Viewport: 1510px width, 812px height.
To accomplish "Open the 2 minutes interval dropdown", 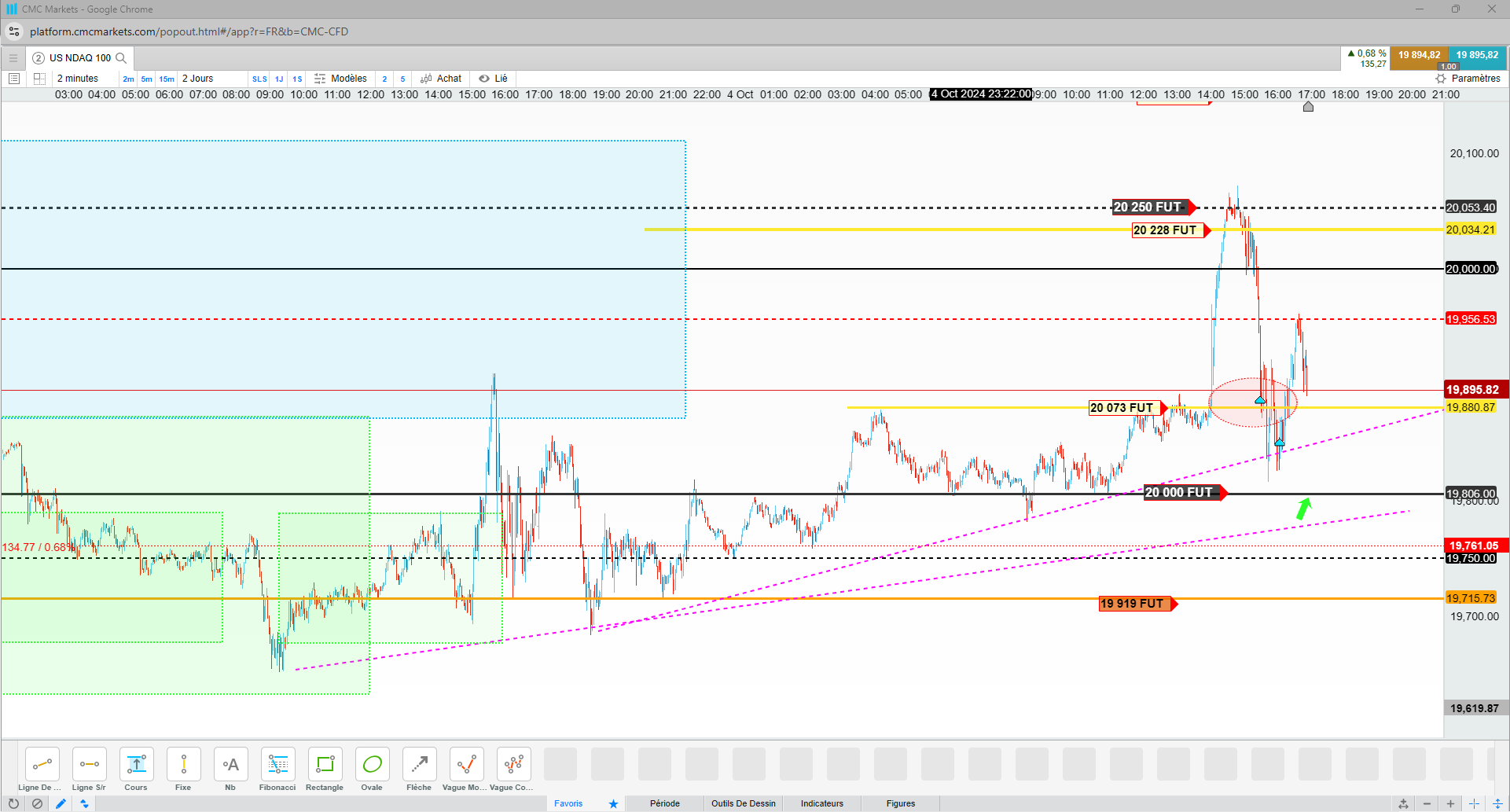I will pyautogui.click(x=78, y=79).
